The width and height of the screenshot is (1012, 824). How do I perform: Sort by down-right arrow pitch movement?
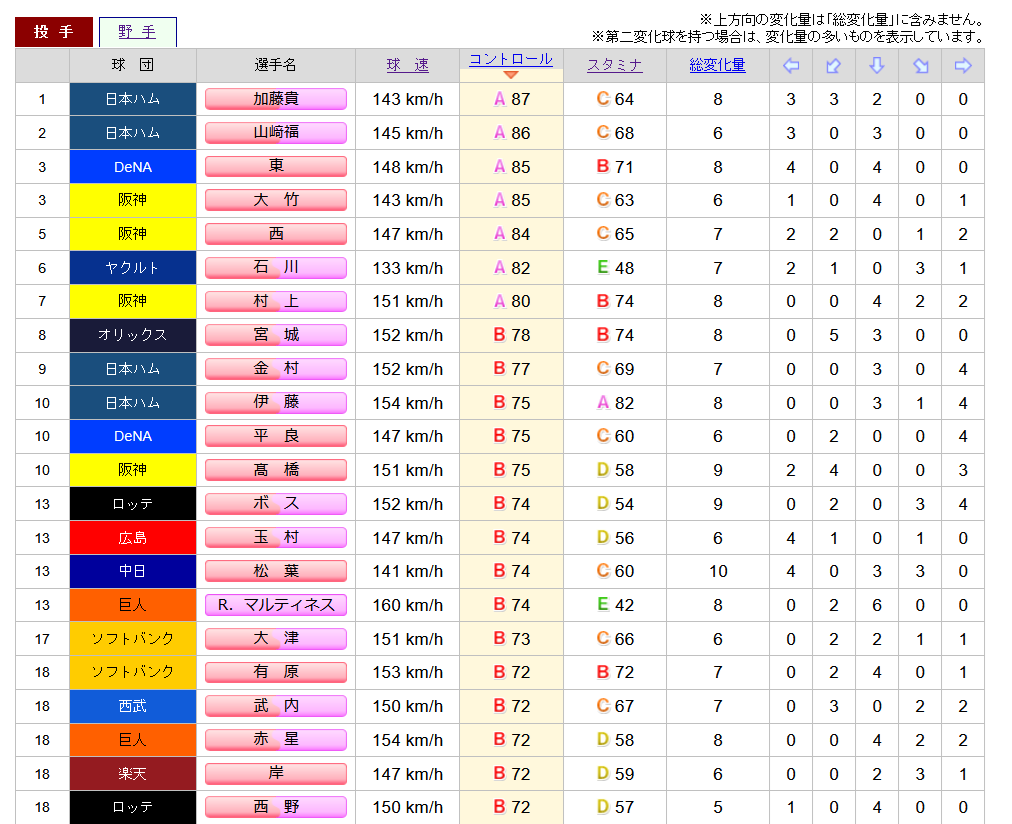(920, 66)
